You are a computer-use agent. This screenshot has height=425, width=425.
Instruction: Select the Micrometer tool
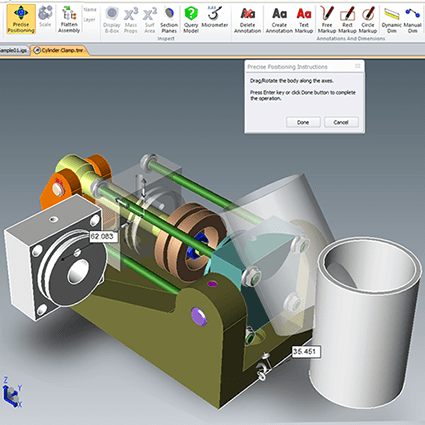[215, 17]
